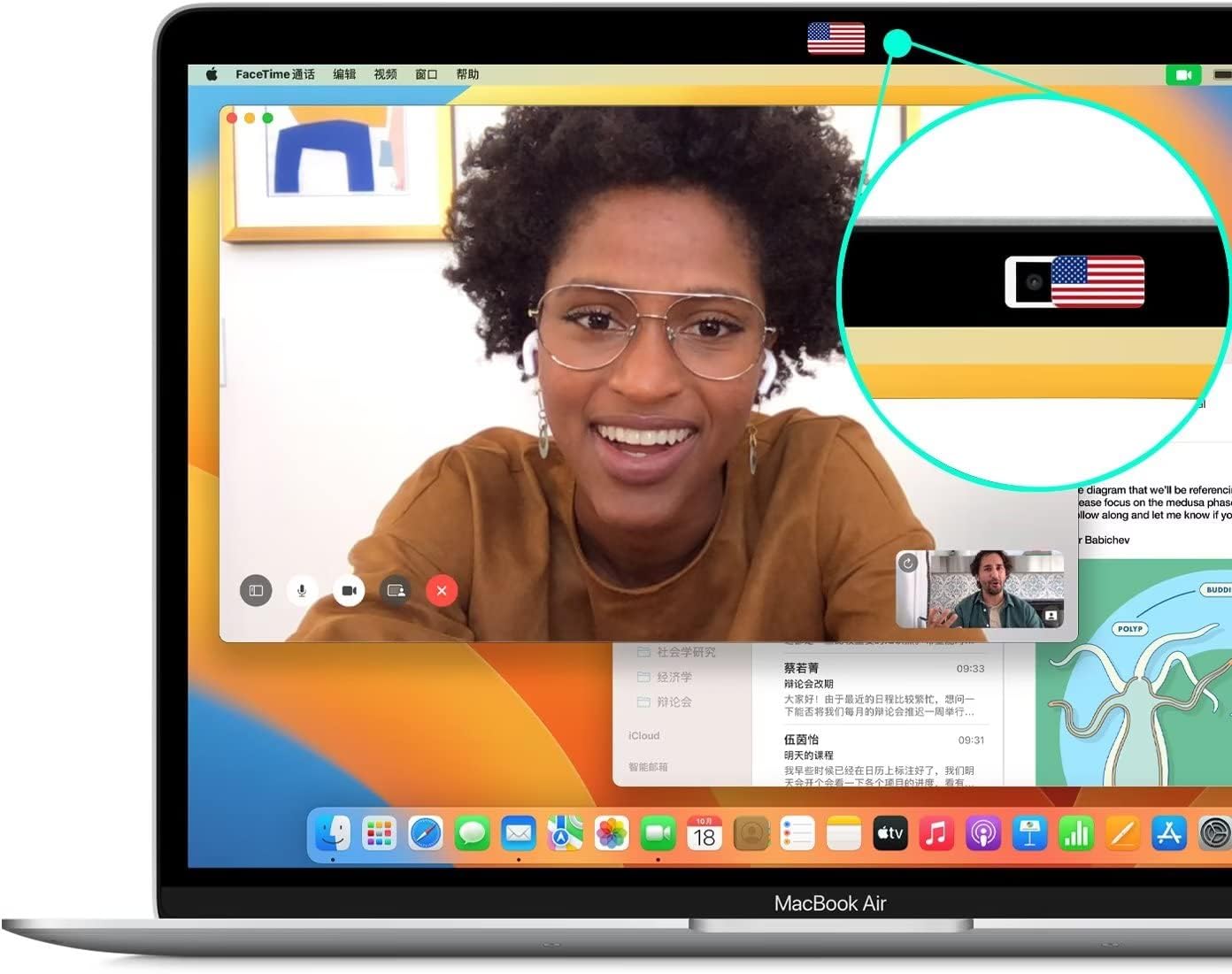This screenshot has width=1232, height=974.
Task: Open Safari from the Dock
Action: coord(426,833)
